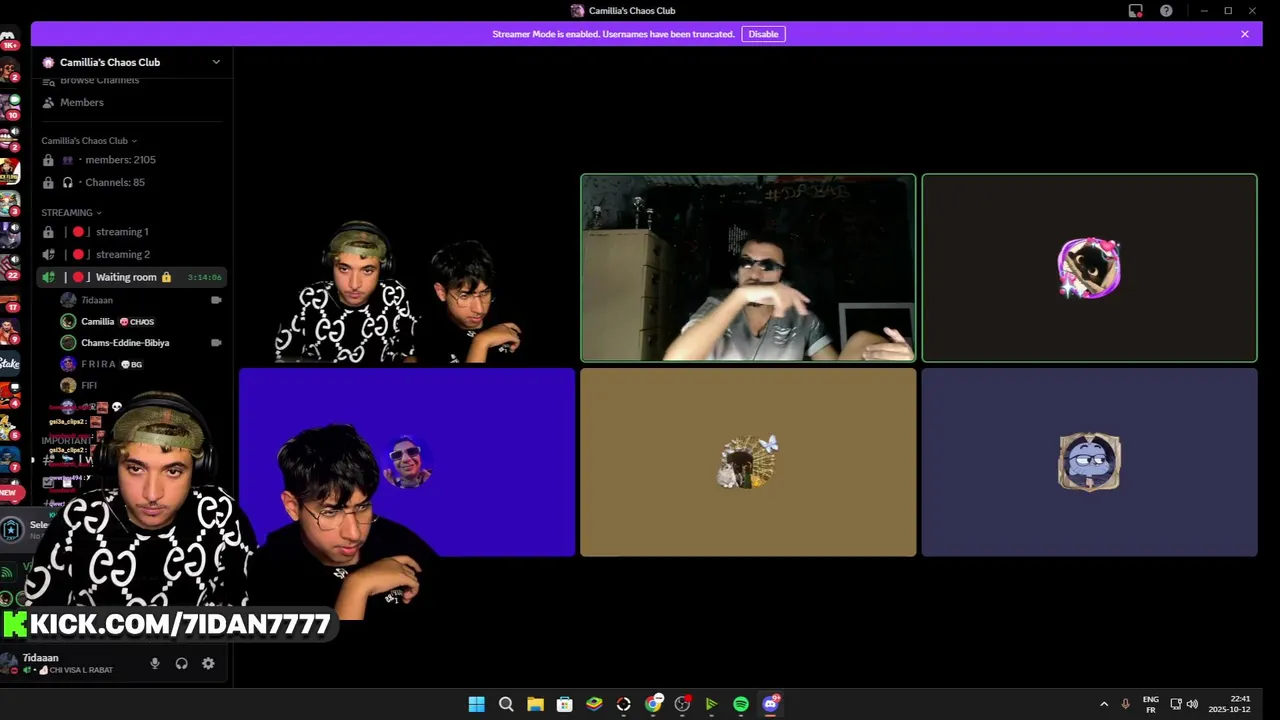Open BlueStacks from taskbar
The image size is (1280, 720).
[x=594, y=704]
